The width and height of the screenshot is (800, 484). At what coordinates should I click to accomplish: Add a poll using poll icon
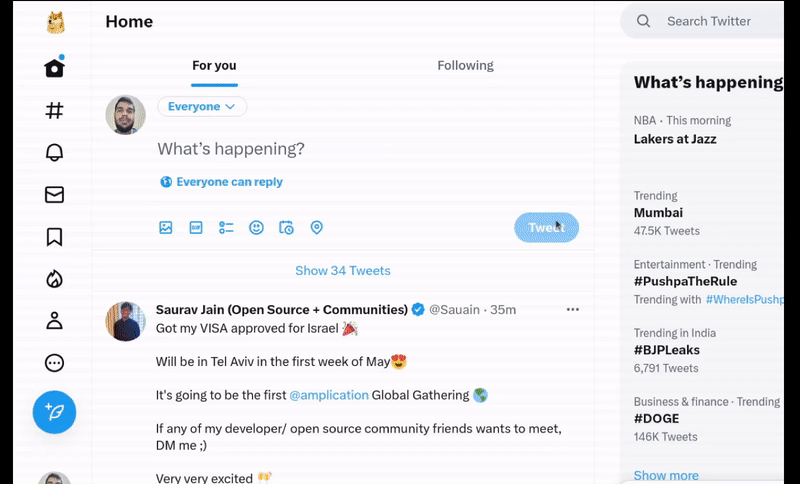point(226,228)
